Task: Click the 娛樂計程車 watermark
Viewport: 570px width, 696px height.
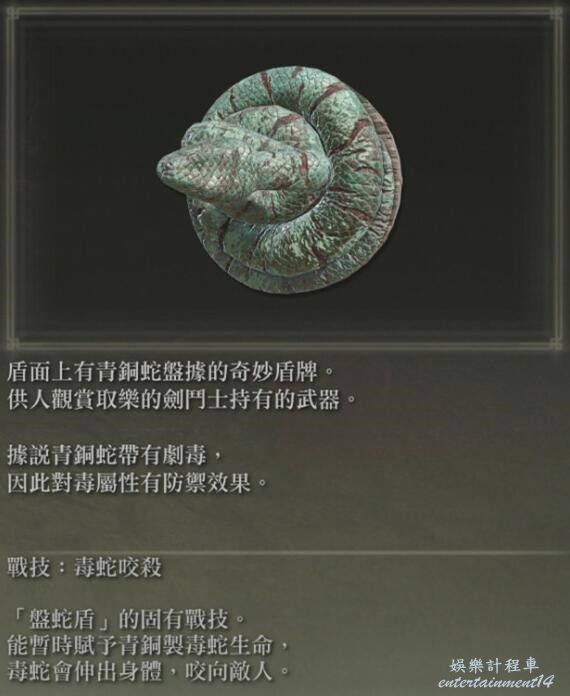Action: coord(494,664)
